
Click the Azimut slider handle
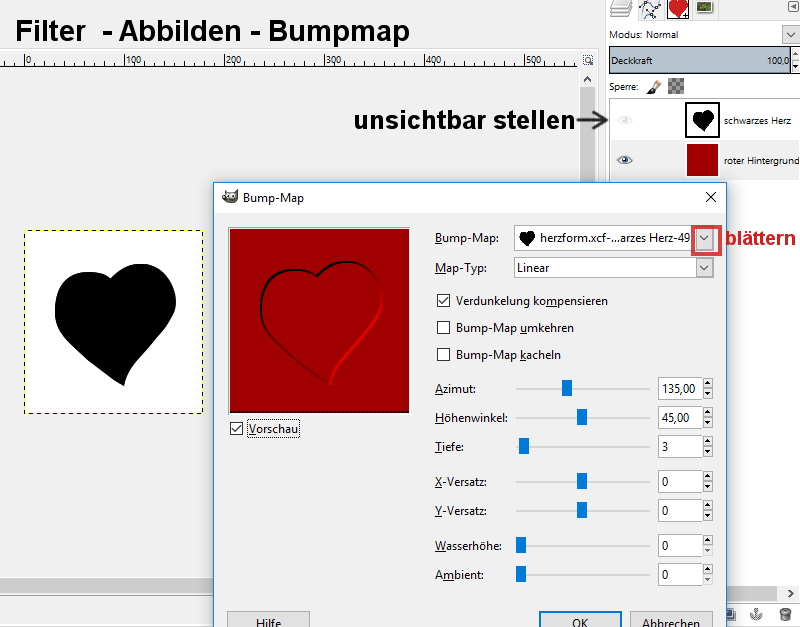click(567, 388)
